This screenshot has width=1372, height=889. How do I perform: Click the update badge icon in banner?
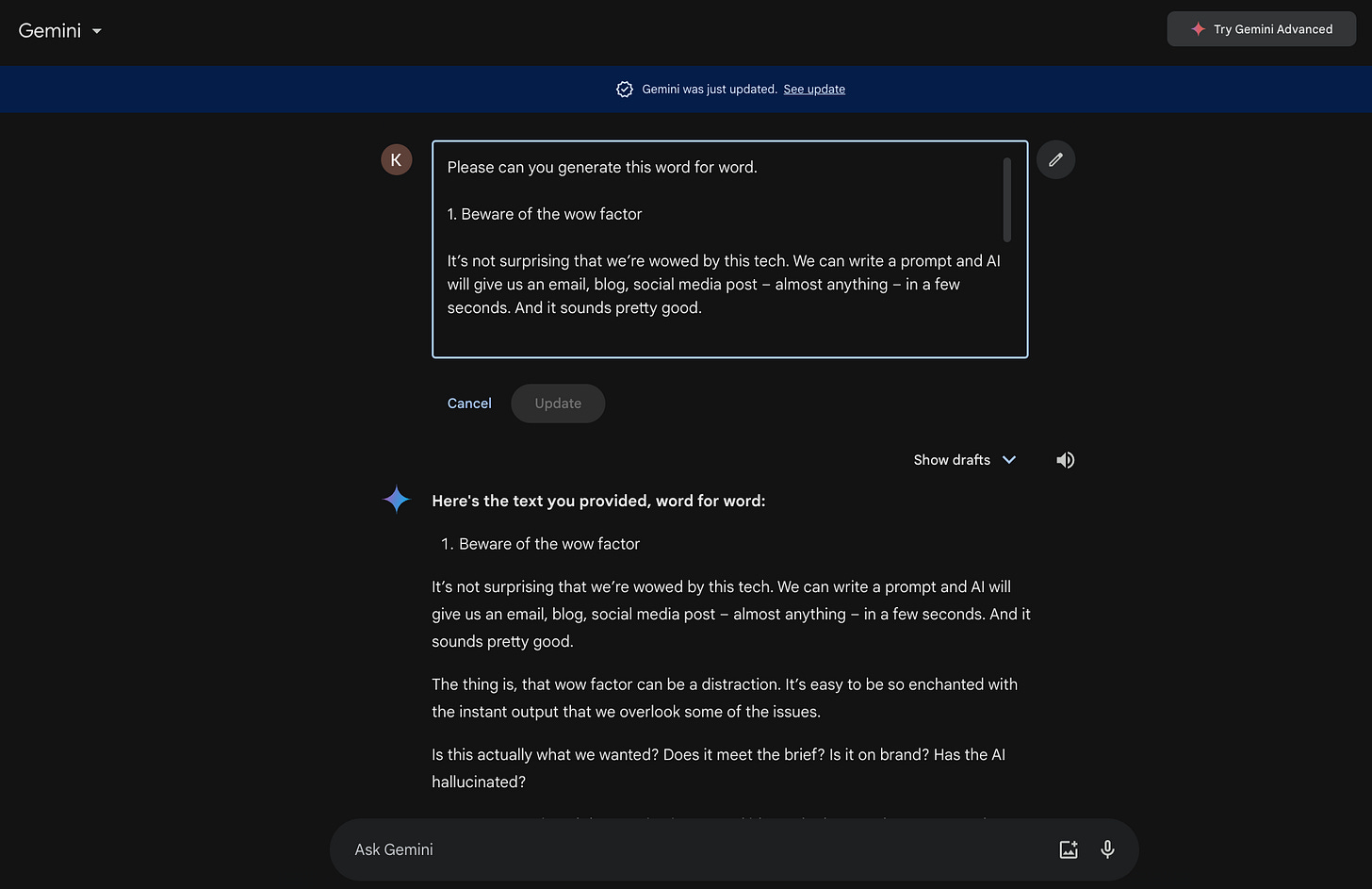point(624,90)
